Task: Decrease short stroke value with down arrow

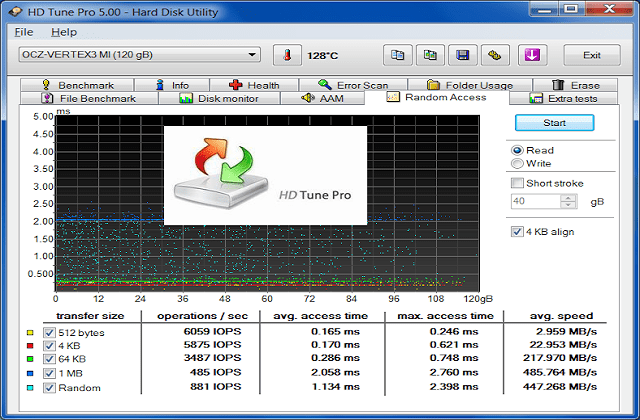Action: click(x=568, y=205)
